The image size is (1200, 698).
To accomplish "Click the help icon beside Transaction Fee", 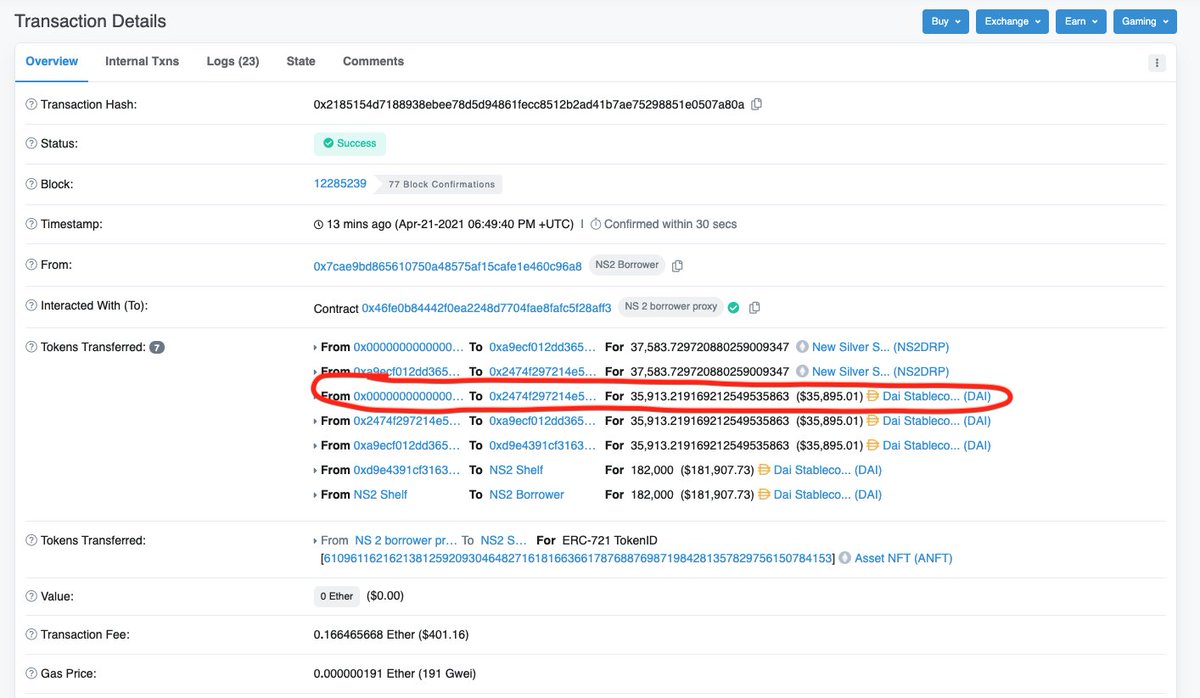I will [x=31, y=635].
